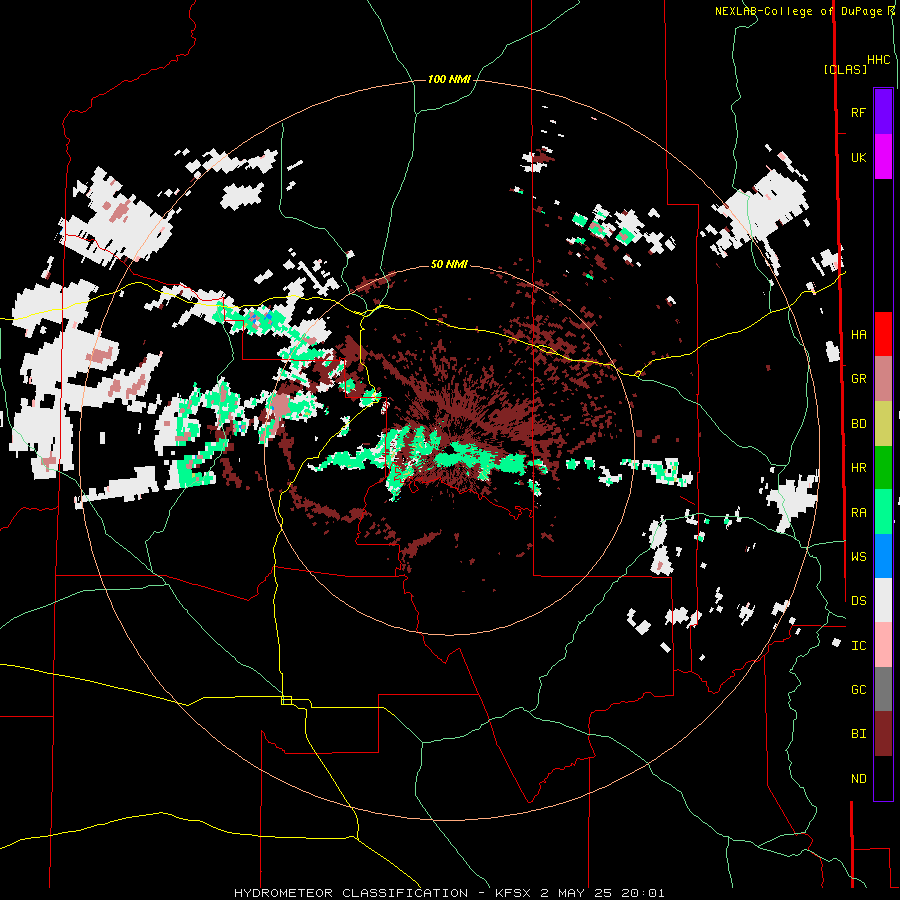Click the 50 NMI range ring label
The width and height of the screenshot is (900, 900).
(449, 264)
